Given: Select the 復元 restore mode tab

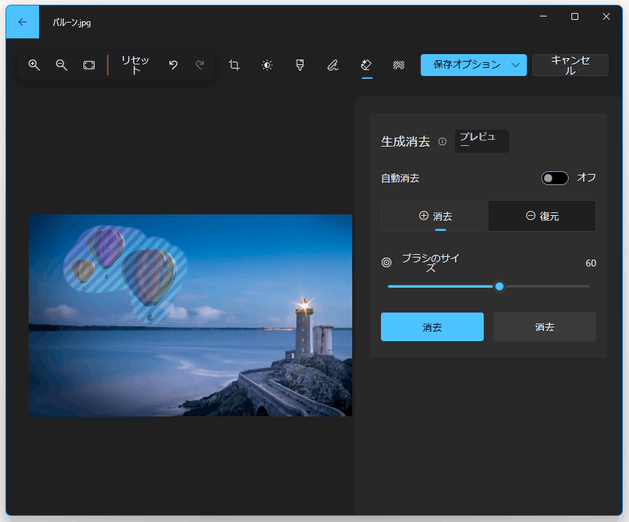Looking at the screenshot, I should click(x=542, y=216).
